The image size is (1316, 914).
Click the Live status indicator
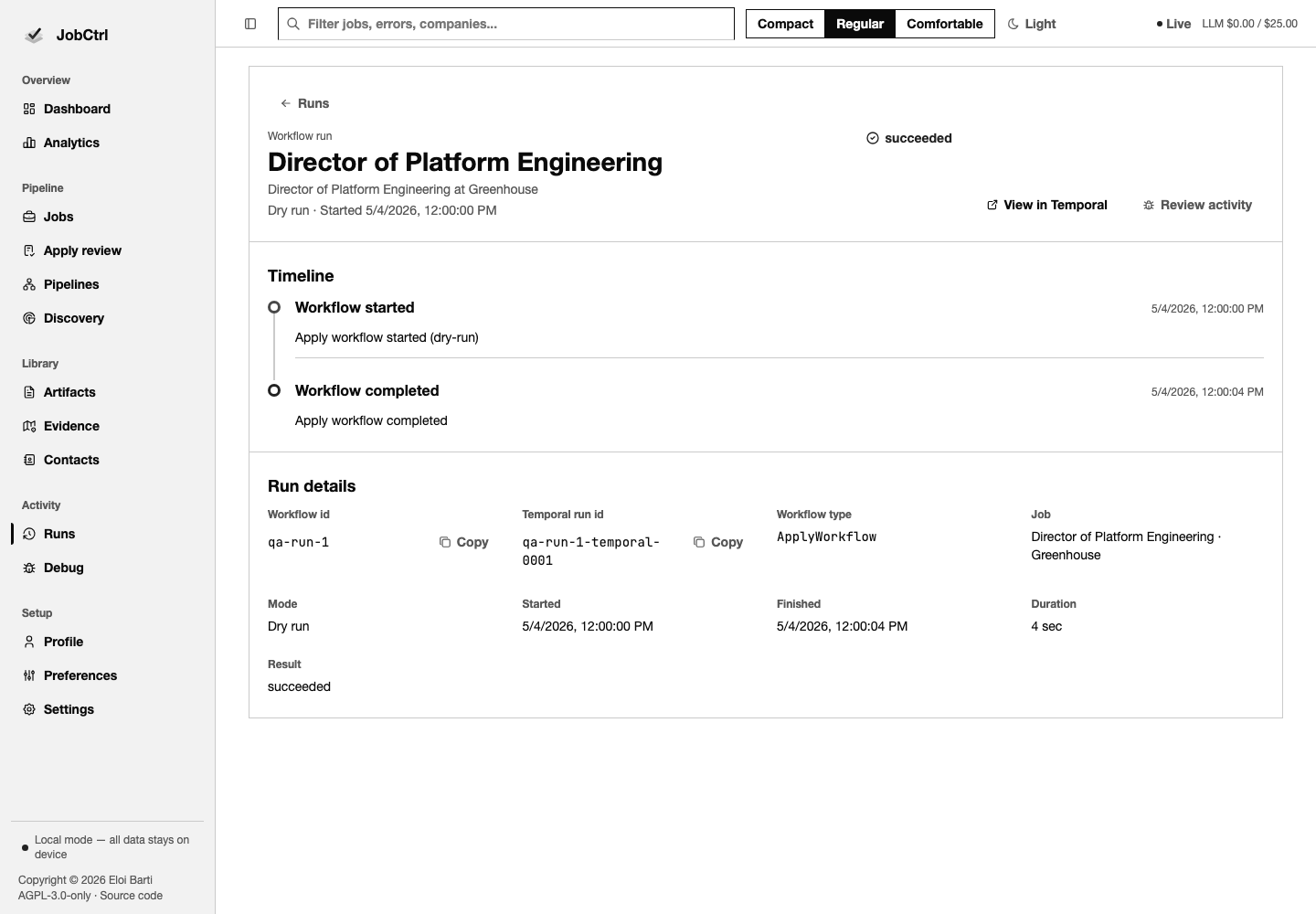(x=1173, y=24)
